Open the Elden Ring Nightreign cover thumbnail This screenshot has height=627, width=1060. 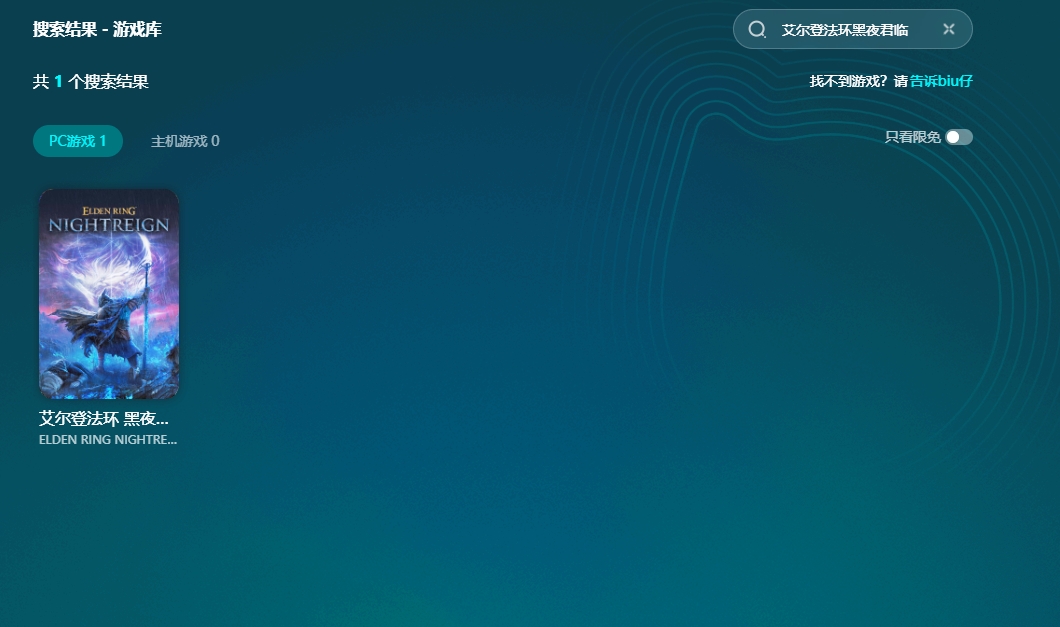pos(109,294)
